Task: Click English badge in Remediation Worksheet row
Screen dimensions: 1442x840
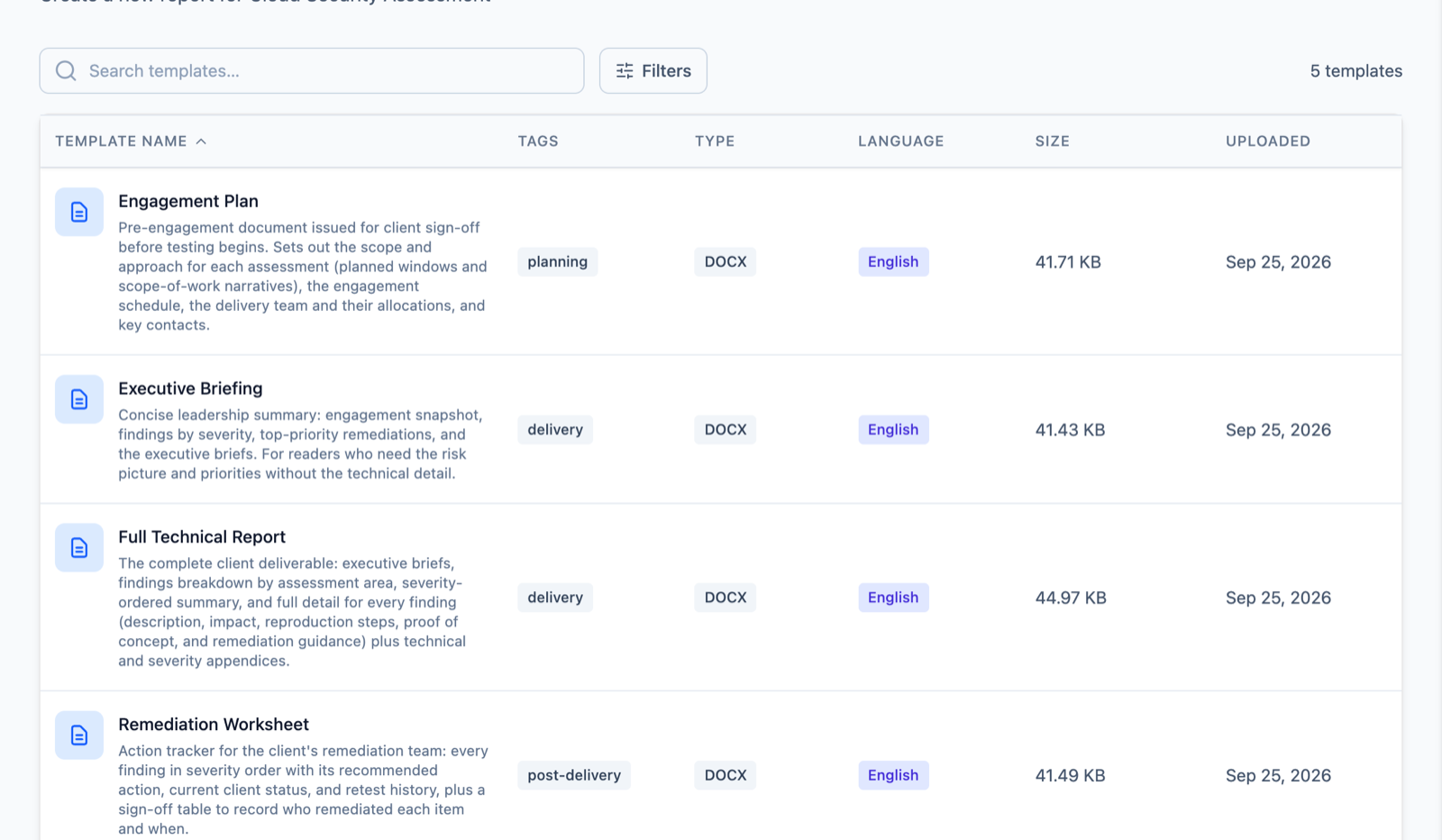Action: (x=893, y=774)
